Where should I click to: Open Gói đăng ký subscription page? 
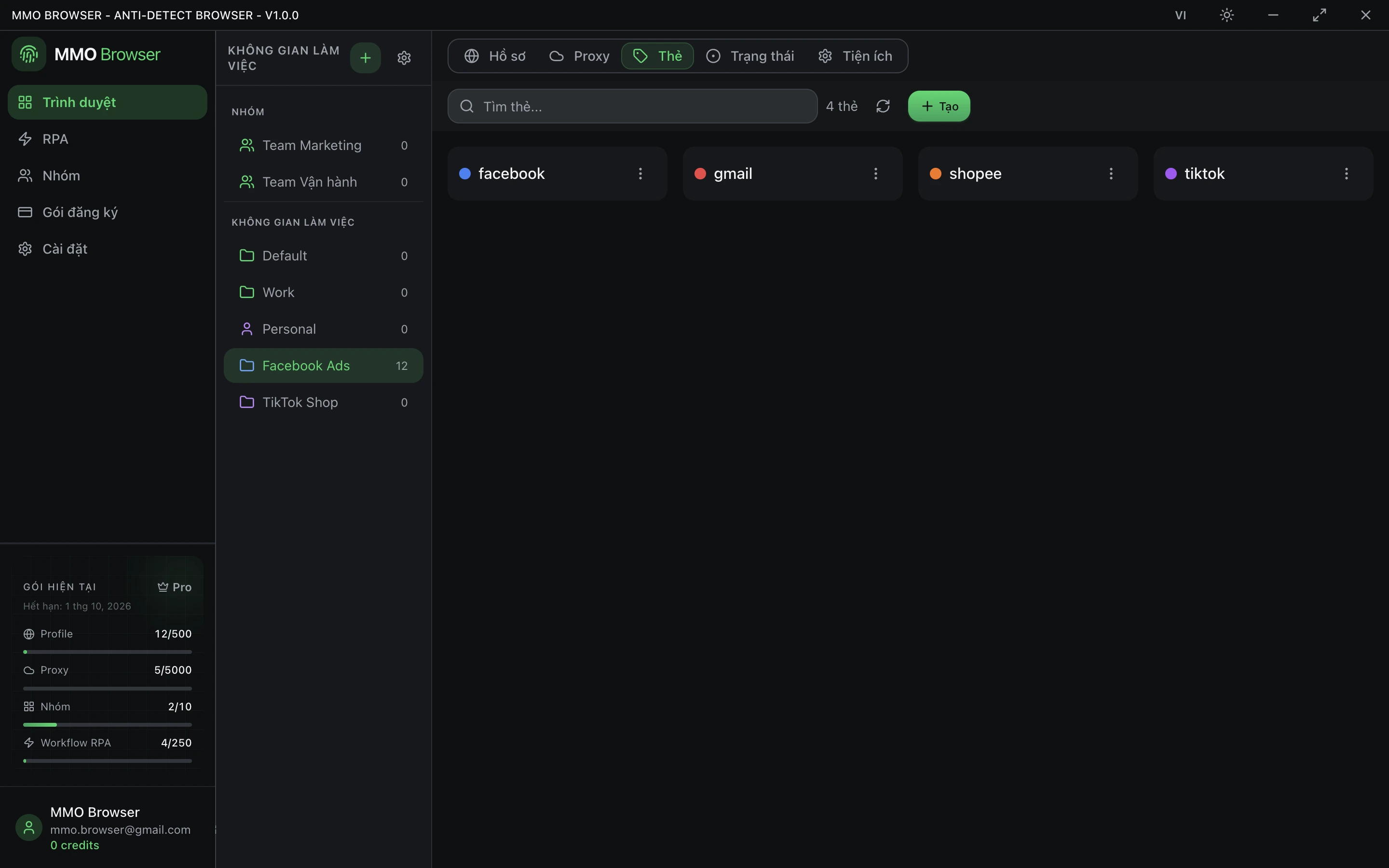[x=108, y=212]
